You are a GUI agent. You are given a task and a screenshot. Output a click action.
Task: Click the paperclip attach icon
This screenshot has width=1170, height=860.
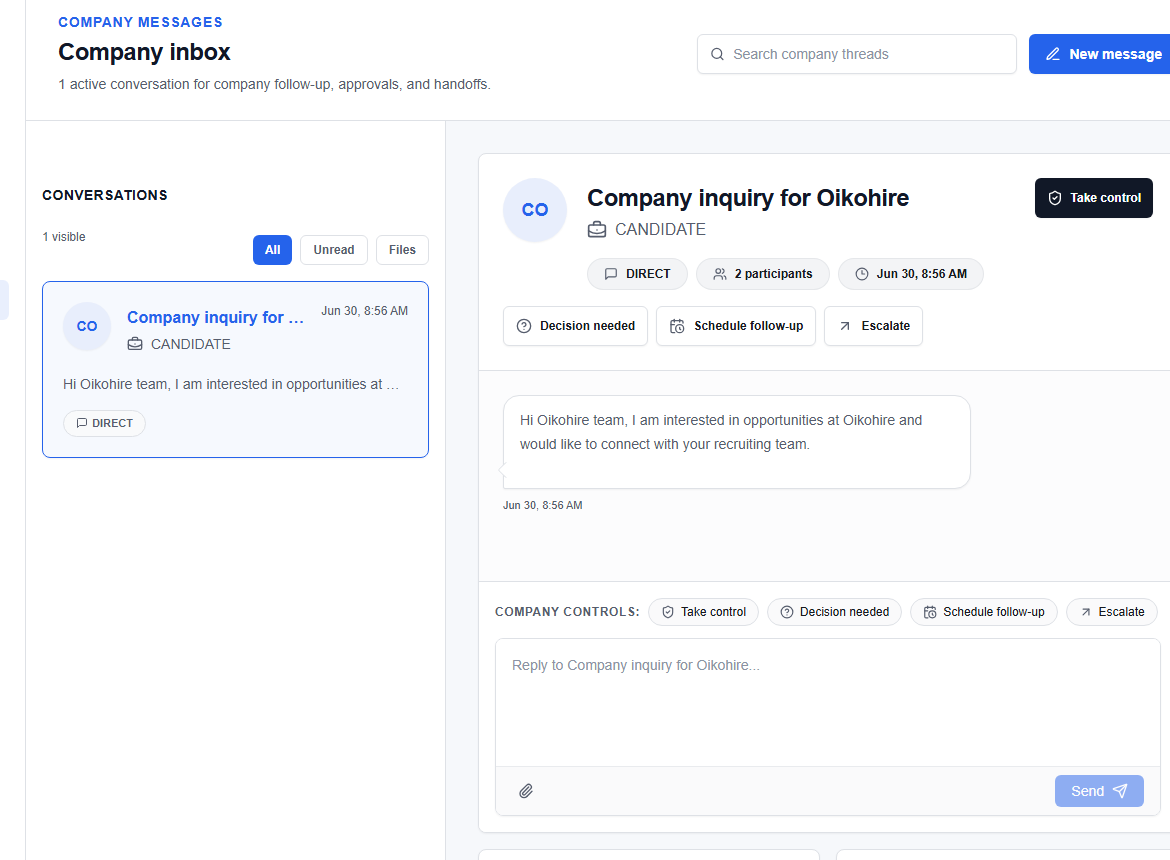point(526,791)
